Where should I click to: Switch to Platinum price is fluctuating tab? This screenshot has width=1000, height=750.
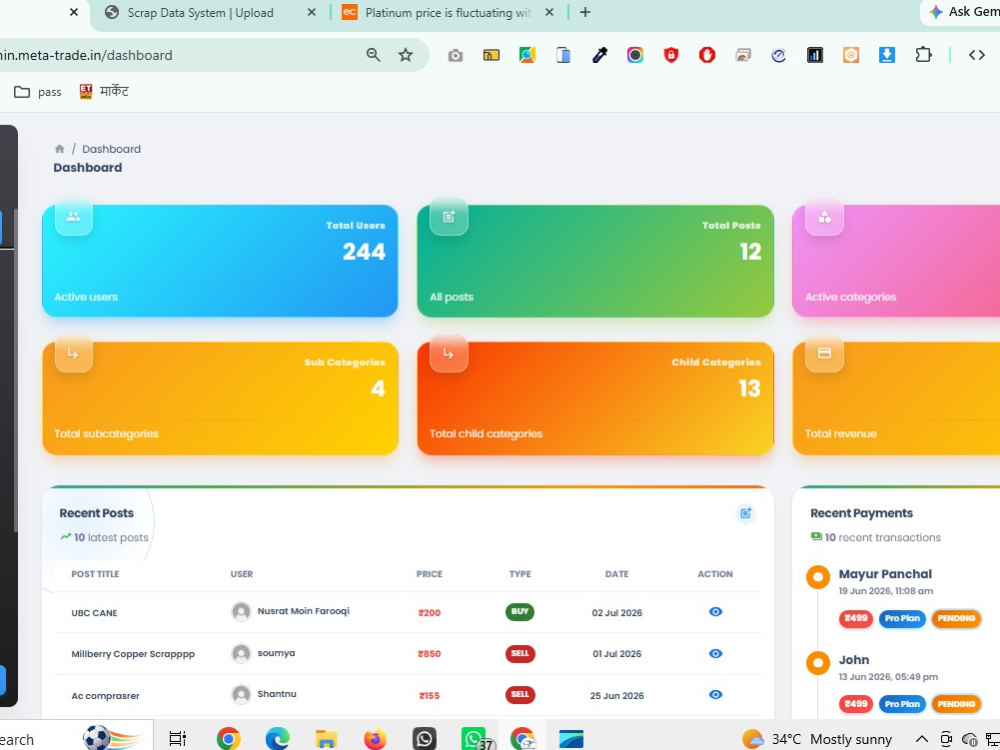click(x=447, y=13)
